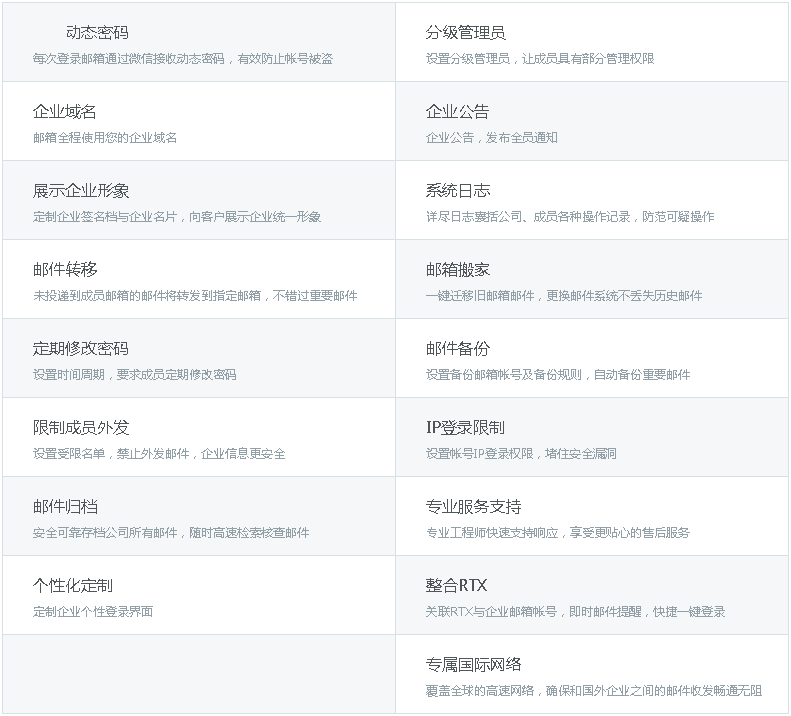Click the 展示企业形象 heading
The image size is (791, 716).
point(80,191)
